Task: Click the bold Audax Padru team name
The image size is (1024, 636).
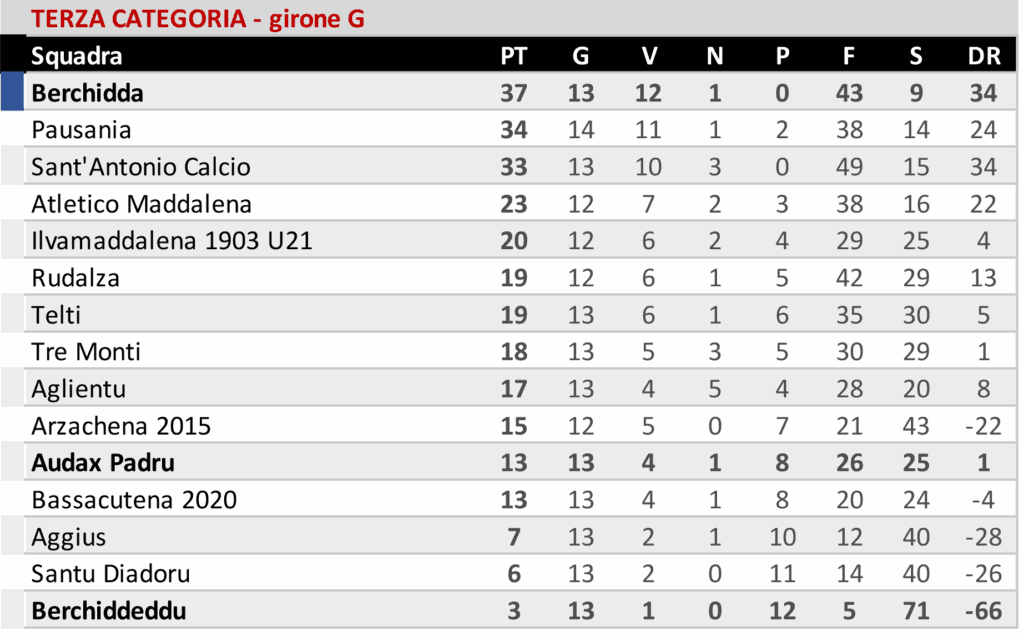Action: point(103,463)
